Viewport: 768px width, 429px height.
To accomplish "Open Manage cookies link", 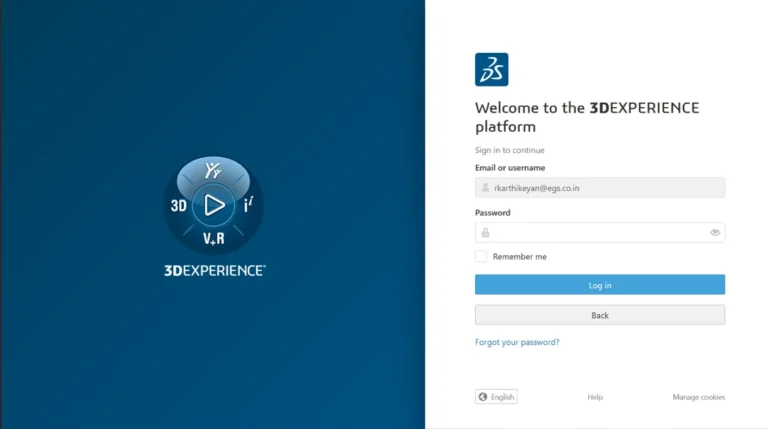I will click(698, 397).
